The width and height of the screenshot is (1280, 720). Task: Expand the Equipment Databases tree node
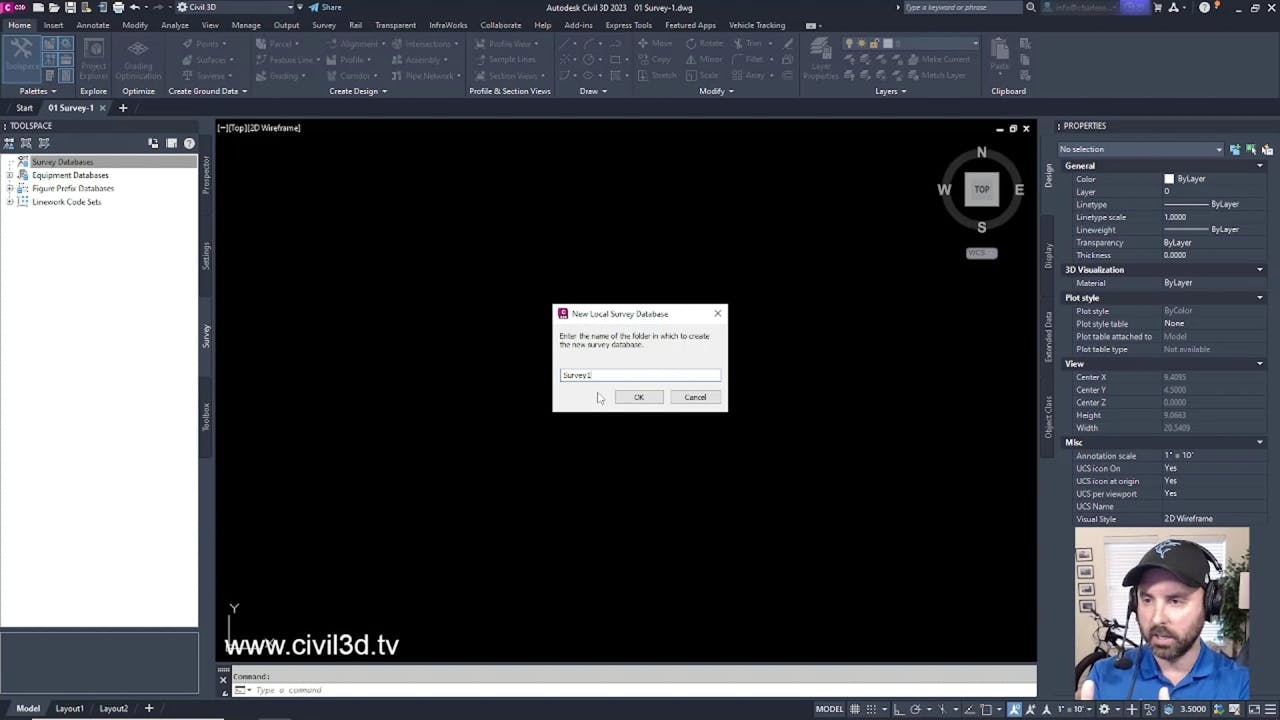pos(10,175)
